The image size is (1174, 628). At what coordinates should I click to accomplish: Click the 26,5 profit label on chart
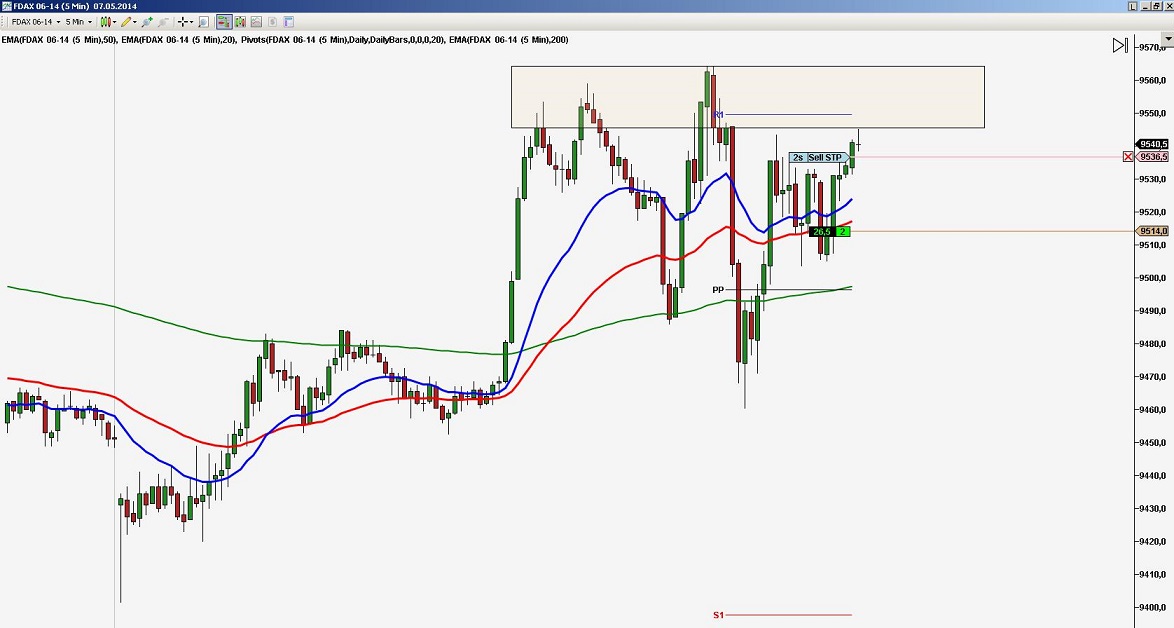coord(823,231)
